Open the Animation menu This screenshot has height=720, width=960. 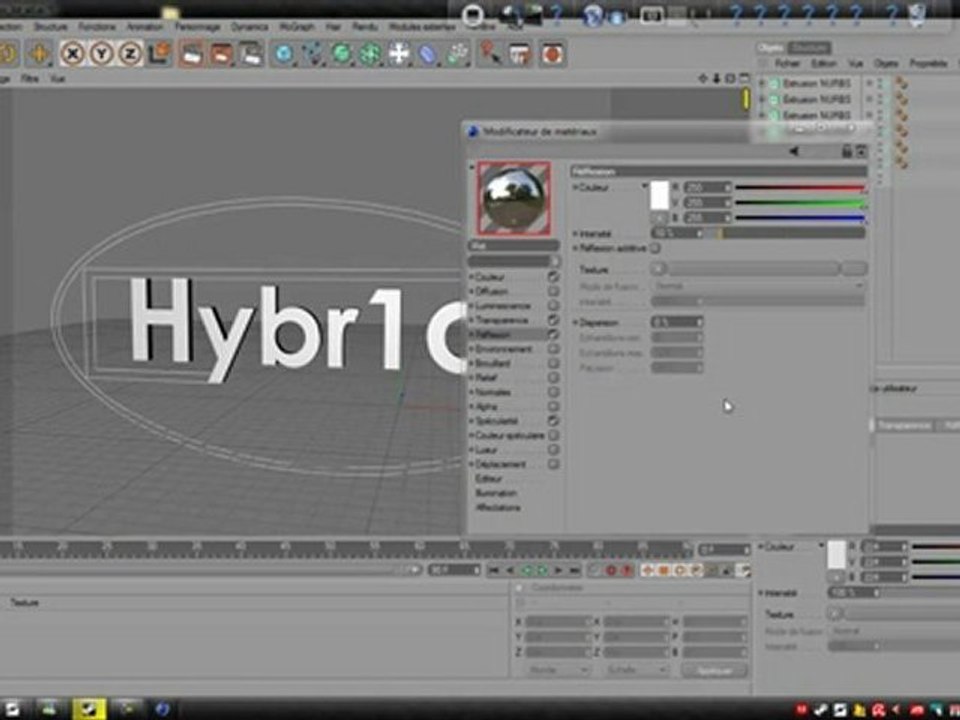pos(144,27)
